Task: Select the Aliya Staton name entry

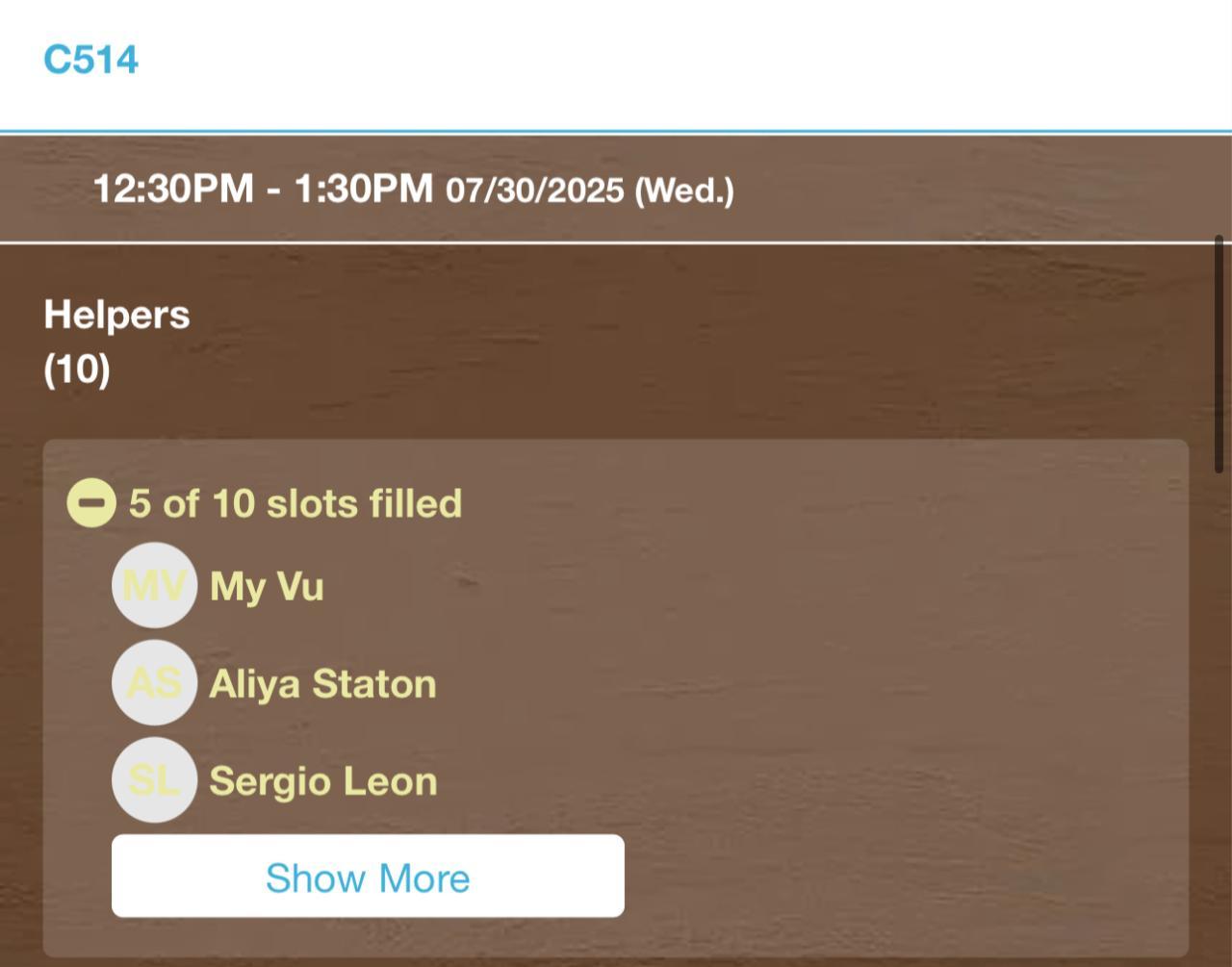Action: click(322, 684)
